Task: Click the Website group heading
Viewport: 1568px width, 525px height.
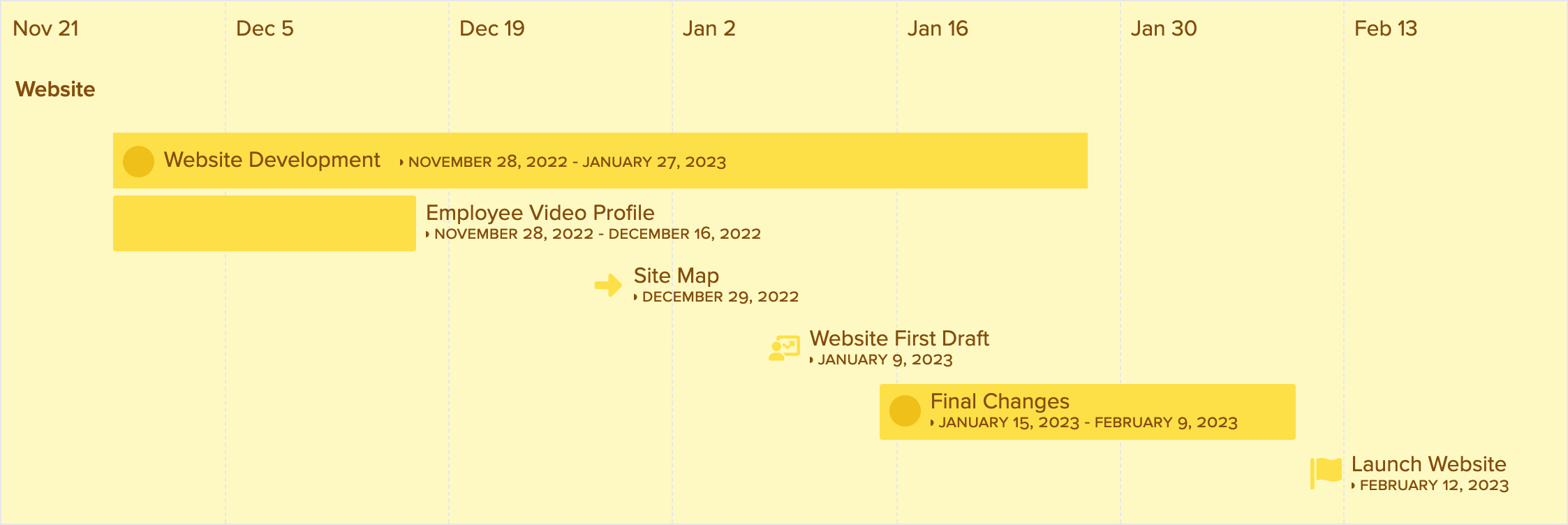Action: (x=55, y=89)
